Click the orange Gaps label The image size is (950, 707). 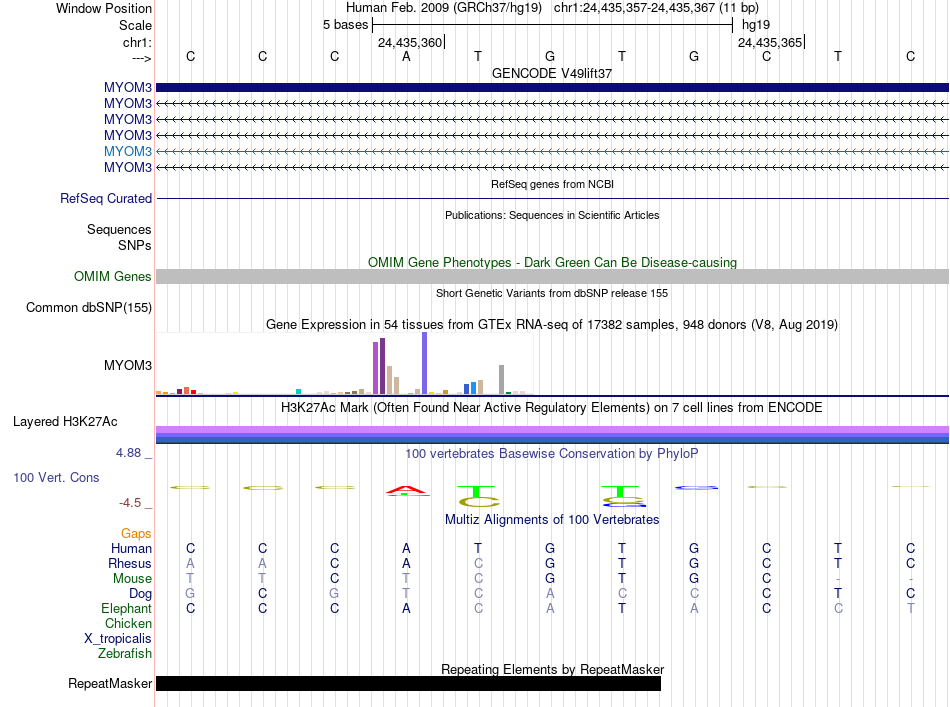[136, 534]
